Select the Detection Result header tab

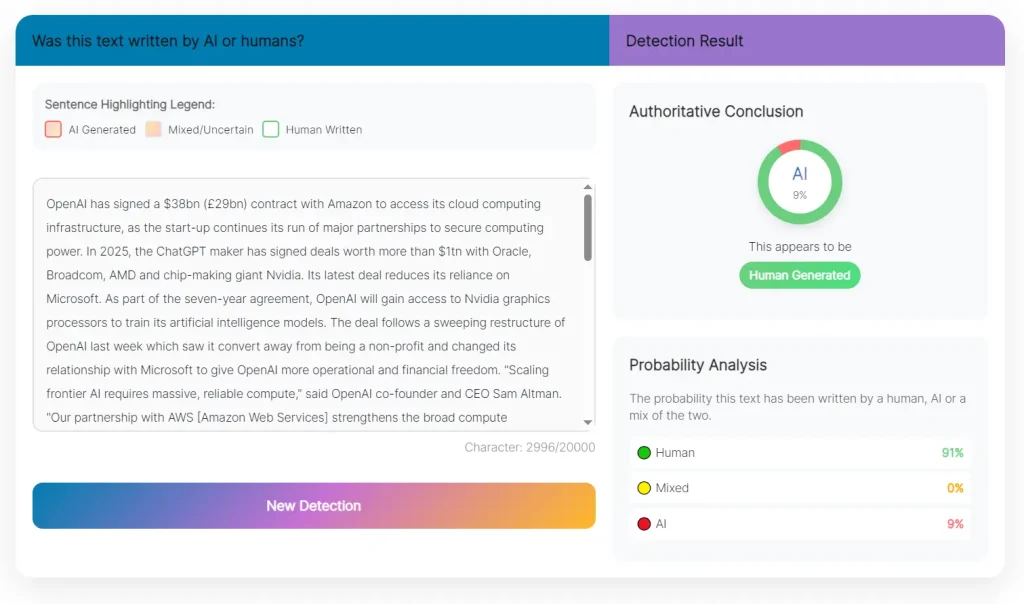[685, 41]
